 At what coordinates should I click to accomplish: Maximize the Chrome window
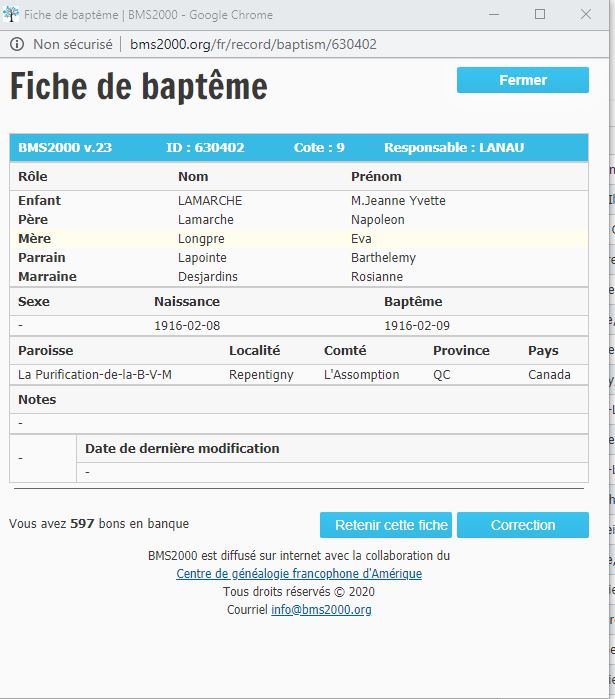point(540,14)
